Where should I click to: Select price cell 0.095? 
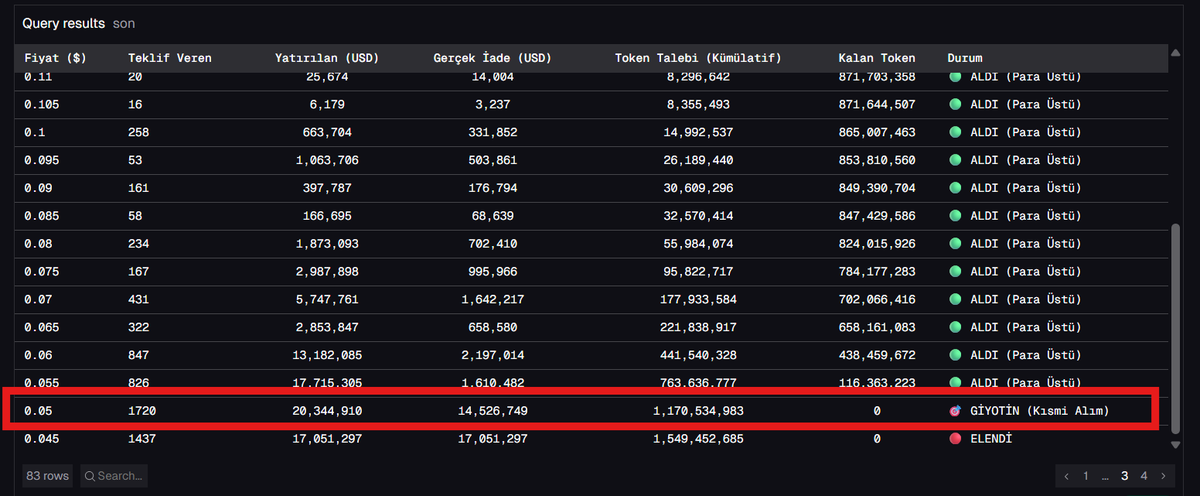point(41,160)
